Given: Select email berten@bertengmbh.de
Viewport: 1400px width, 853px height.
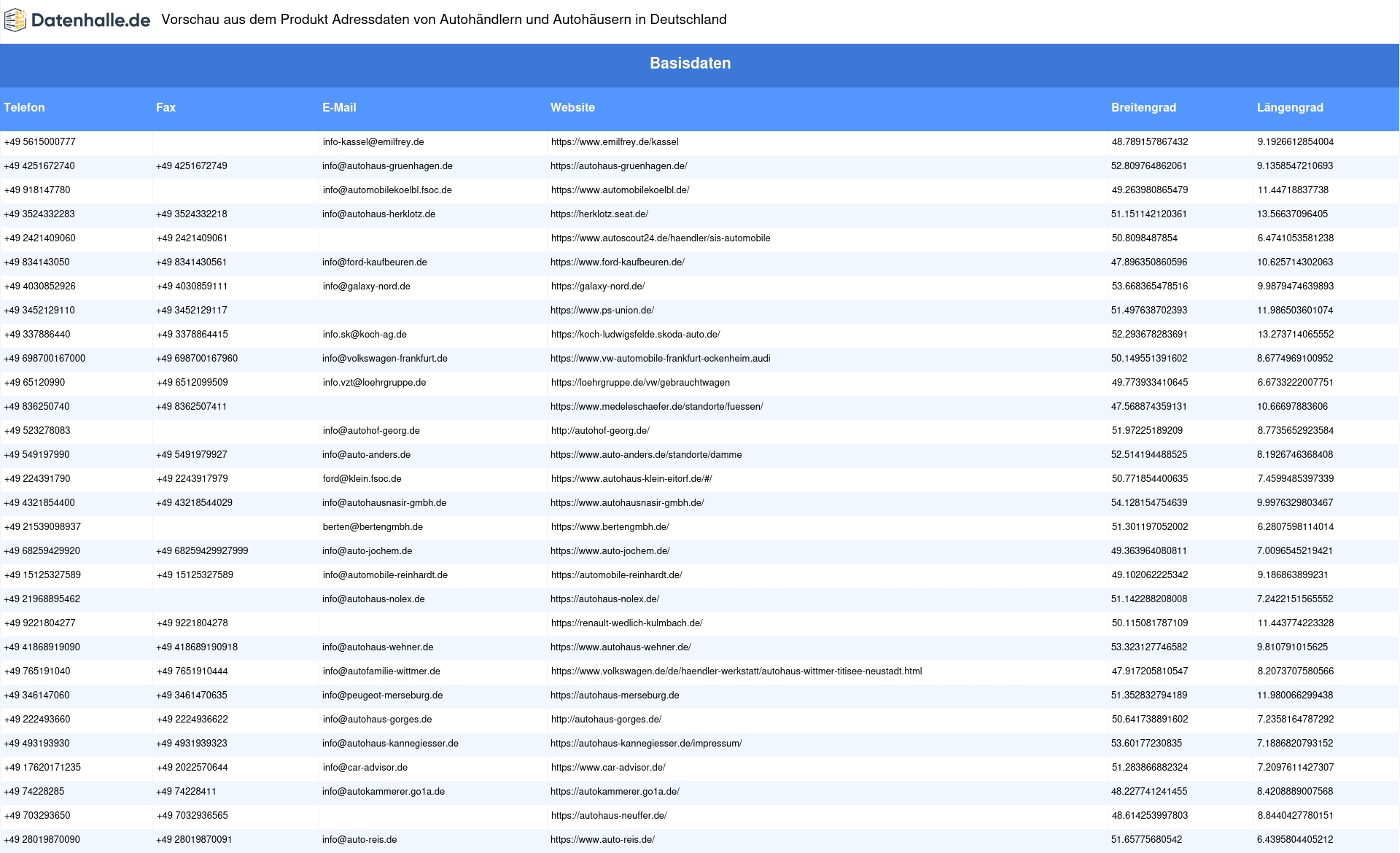Looking at the screenshot, I should tap(373, 527).
